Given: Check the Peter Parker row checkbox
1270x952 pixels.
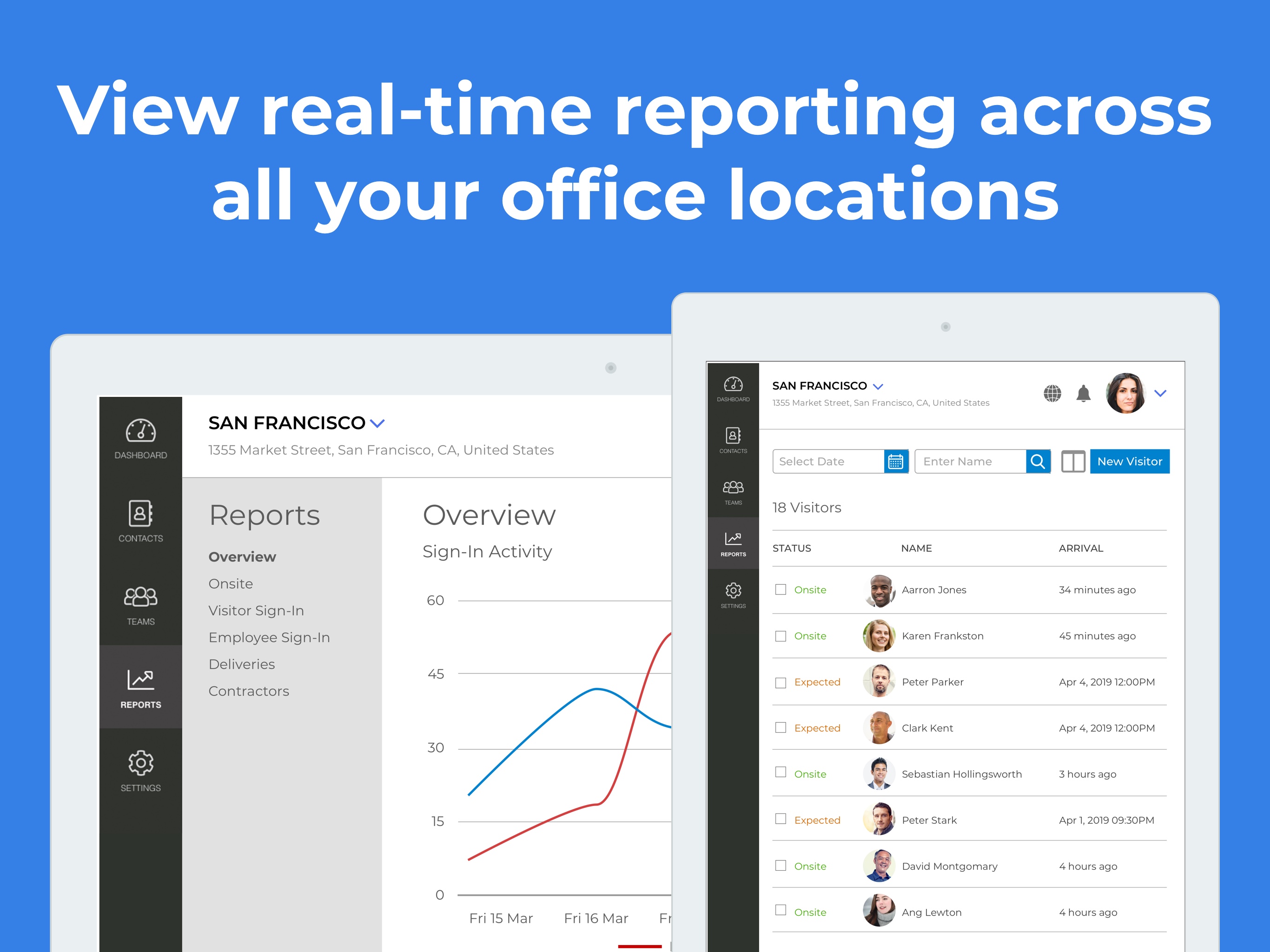Looking at the screenshot, I should pyautogui.click(x=780, y=682).
